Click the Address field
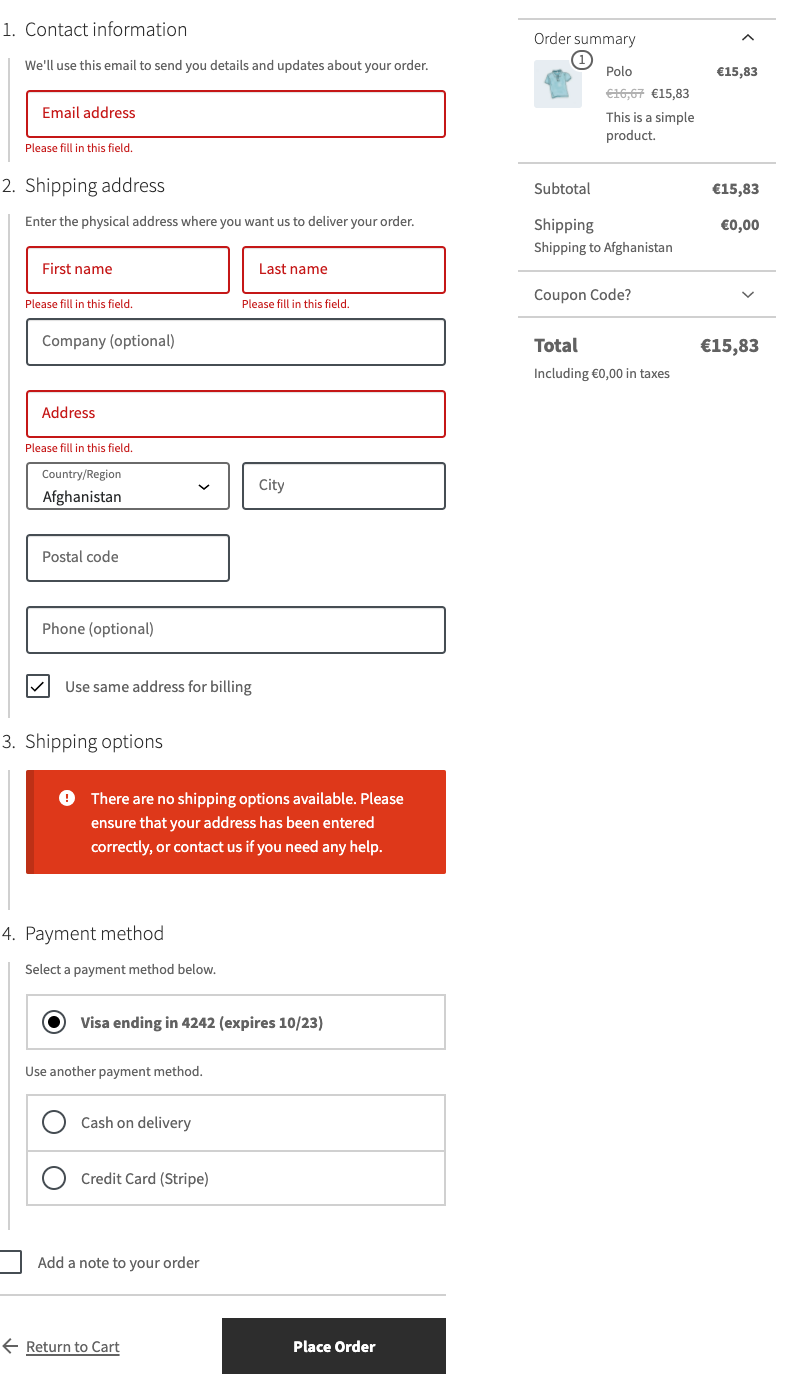This screenshot has width=786, height=1384. coord(235,413)
